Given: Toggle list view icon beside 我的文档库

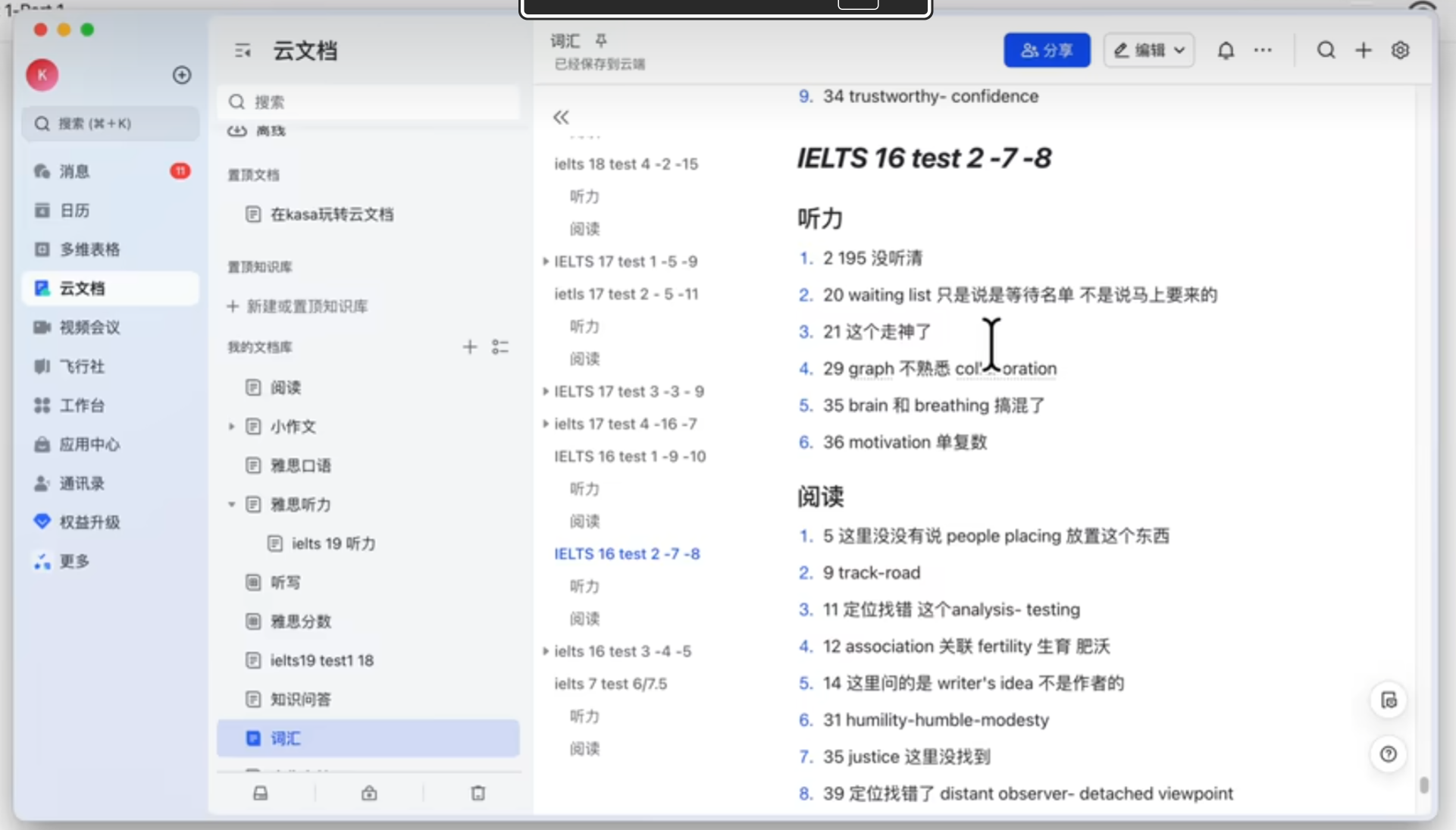Looking at the screenshot, I should [500, 347].
